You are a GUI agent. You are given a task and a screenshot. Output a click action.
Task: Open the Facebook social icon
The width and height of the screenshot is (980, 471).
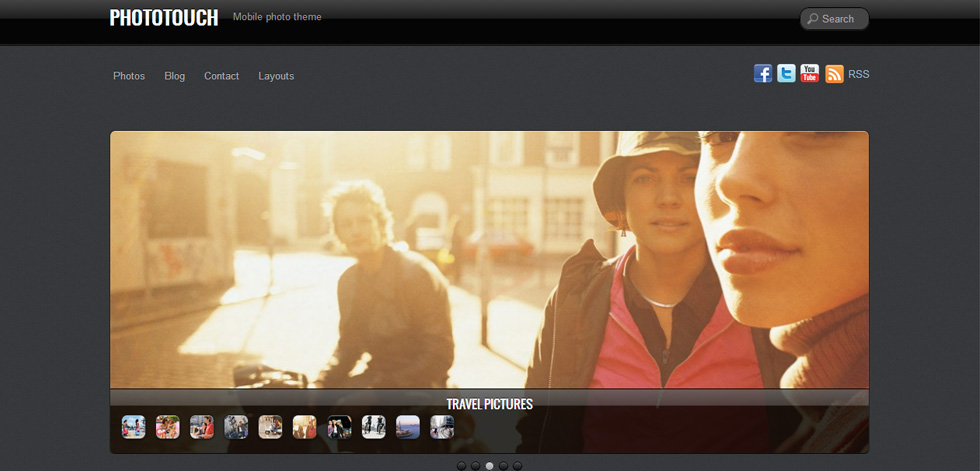click(763, 74)
